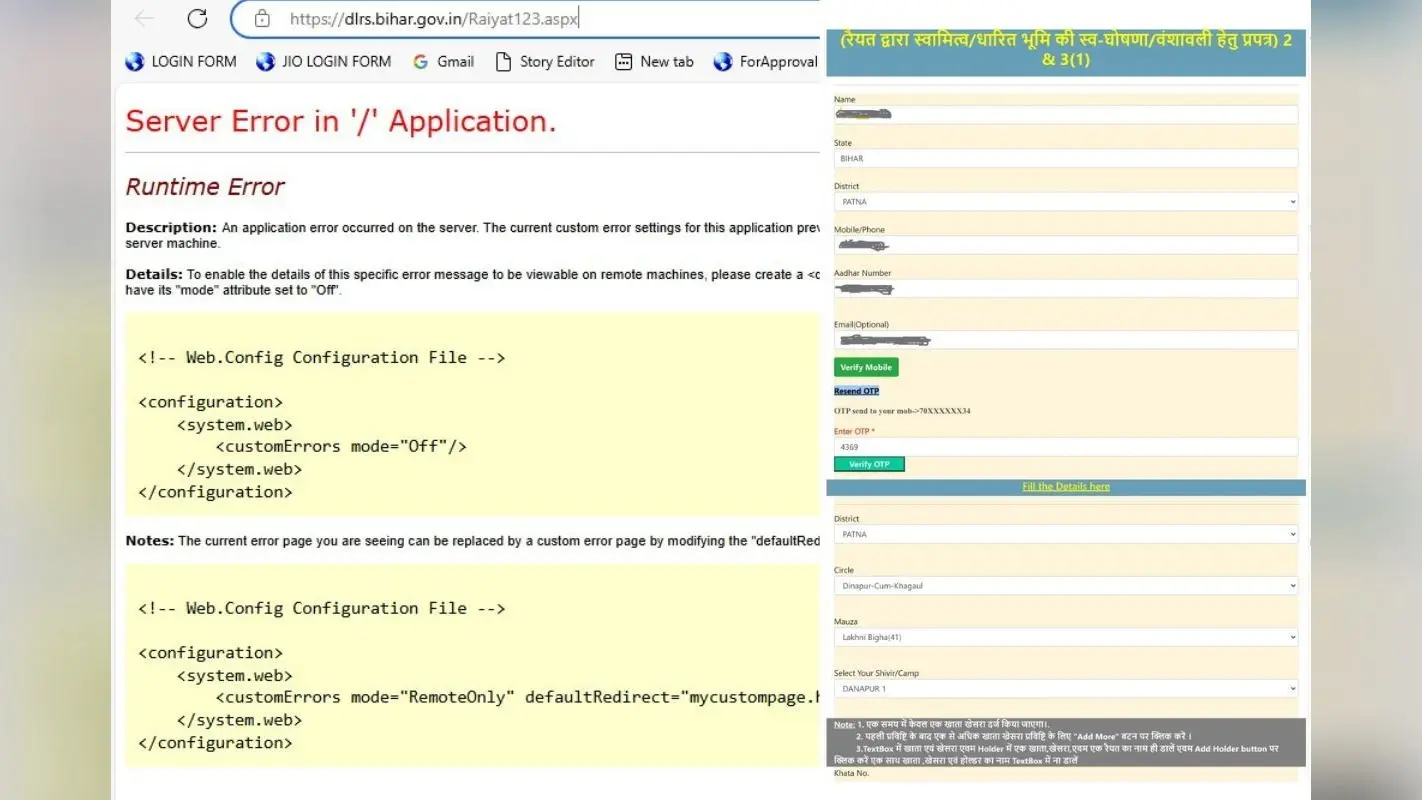1422x800 pixels.
Task: Click the customErrors mode="RemoteOnly" code line
Action: point(517,697)
